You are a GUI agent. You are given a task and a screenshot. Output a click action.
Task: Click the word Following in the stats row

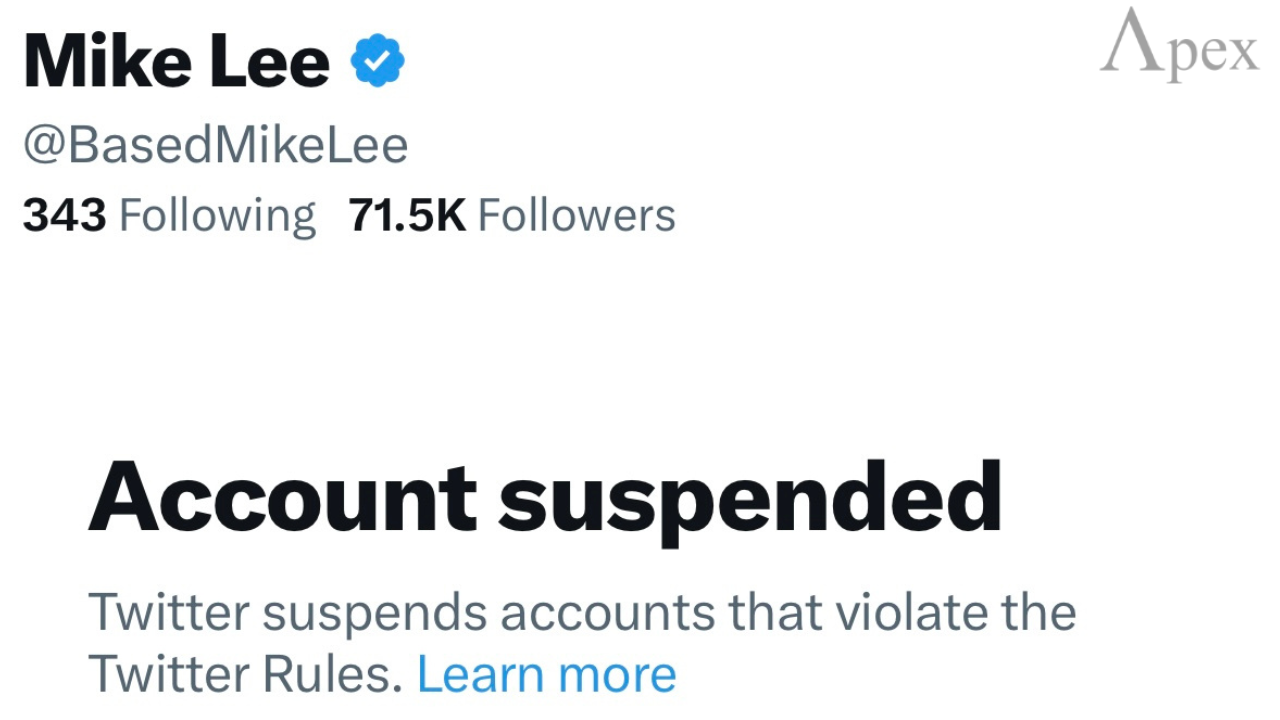click(216, 214)
